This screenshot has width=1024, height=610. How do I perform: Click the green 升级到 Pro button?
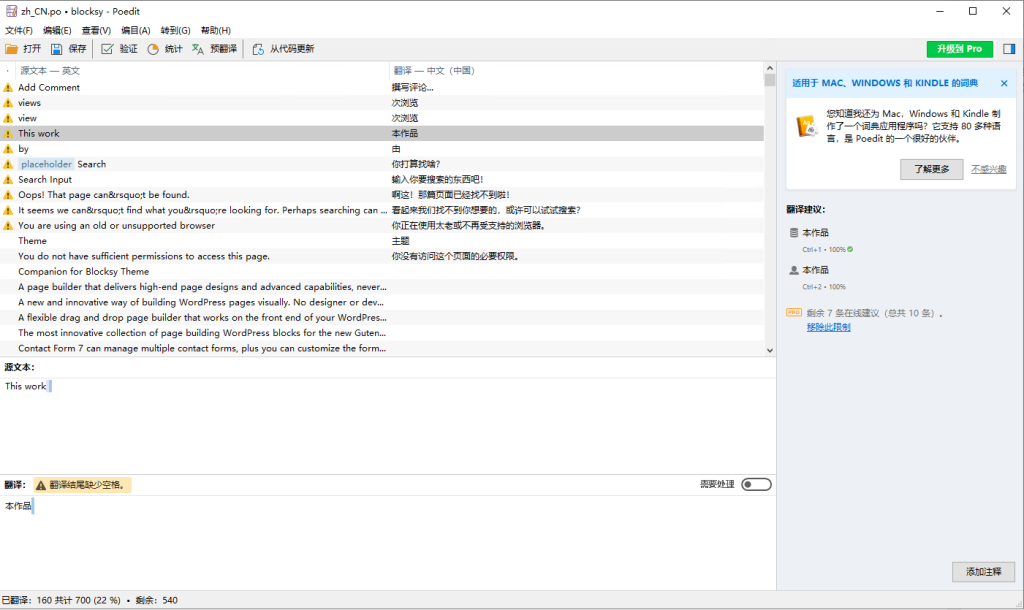tap(959, 49)
